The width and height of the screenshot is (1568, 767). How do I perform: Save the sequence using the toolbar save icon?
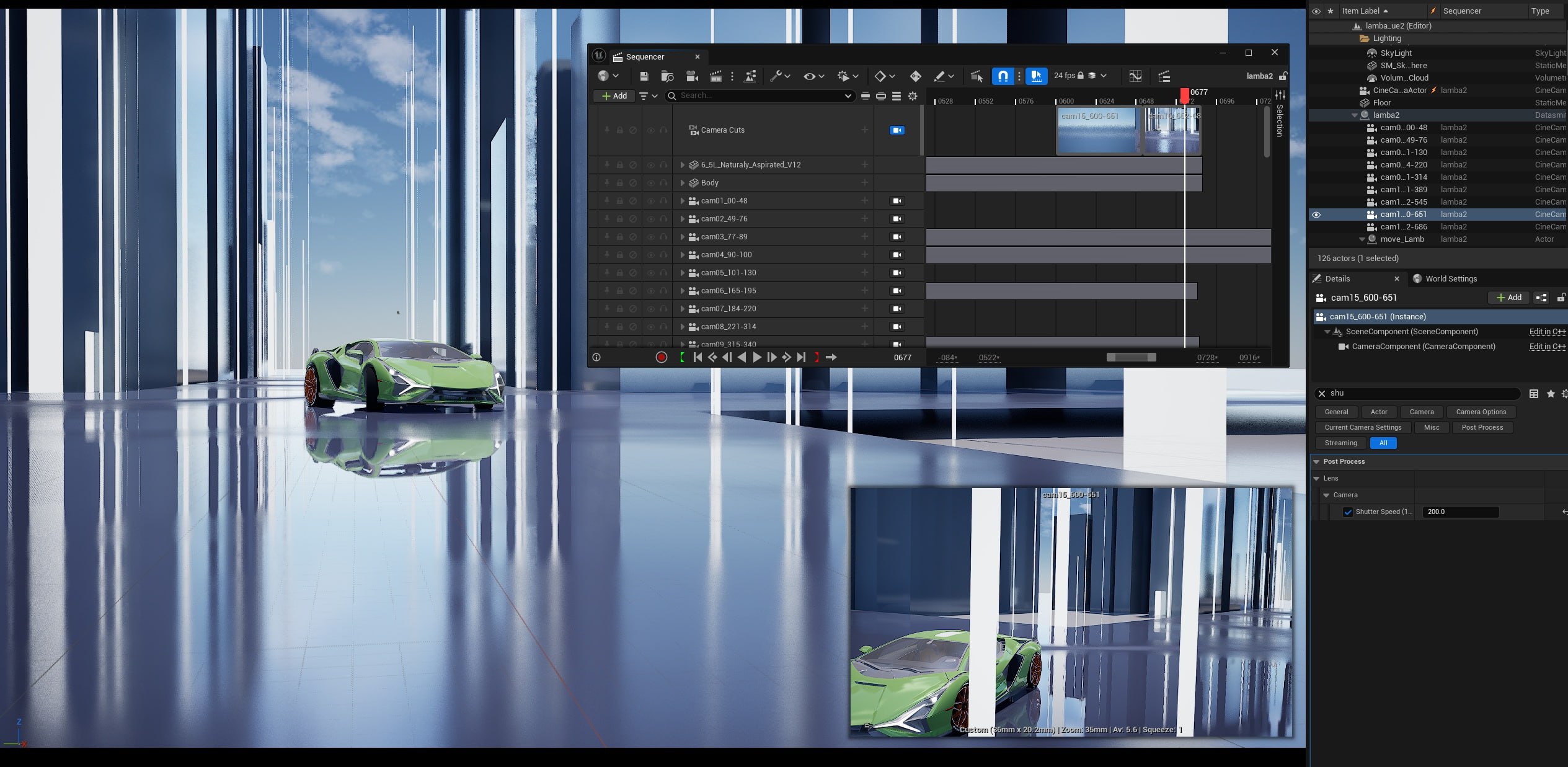click(644, 76)
